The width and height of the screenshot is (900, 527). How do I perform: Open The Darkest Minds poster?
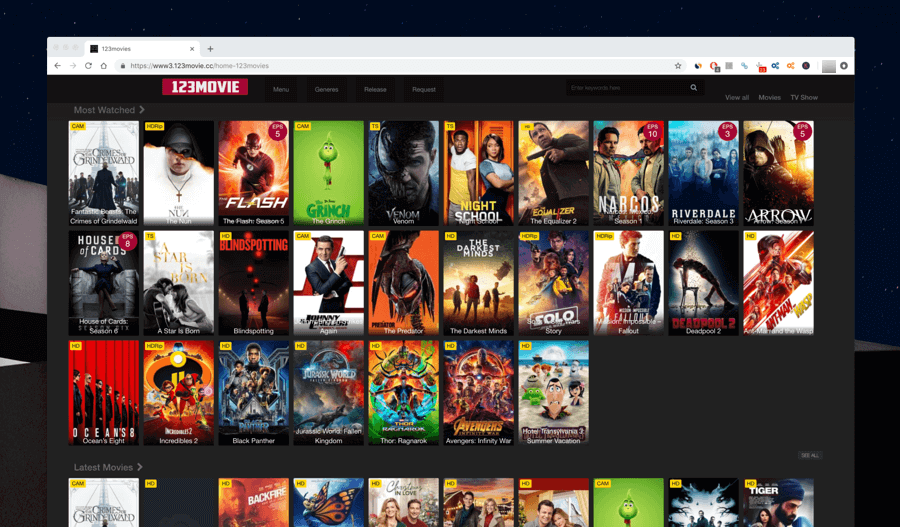(479, 283)
